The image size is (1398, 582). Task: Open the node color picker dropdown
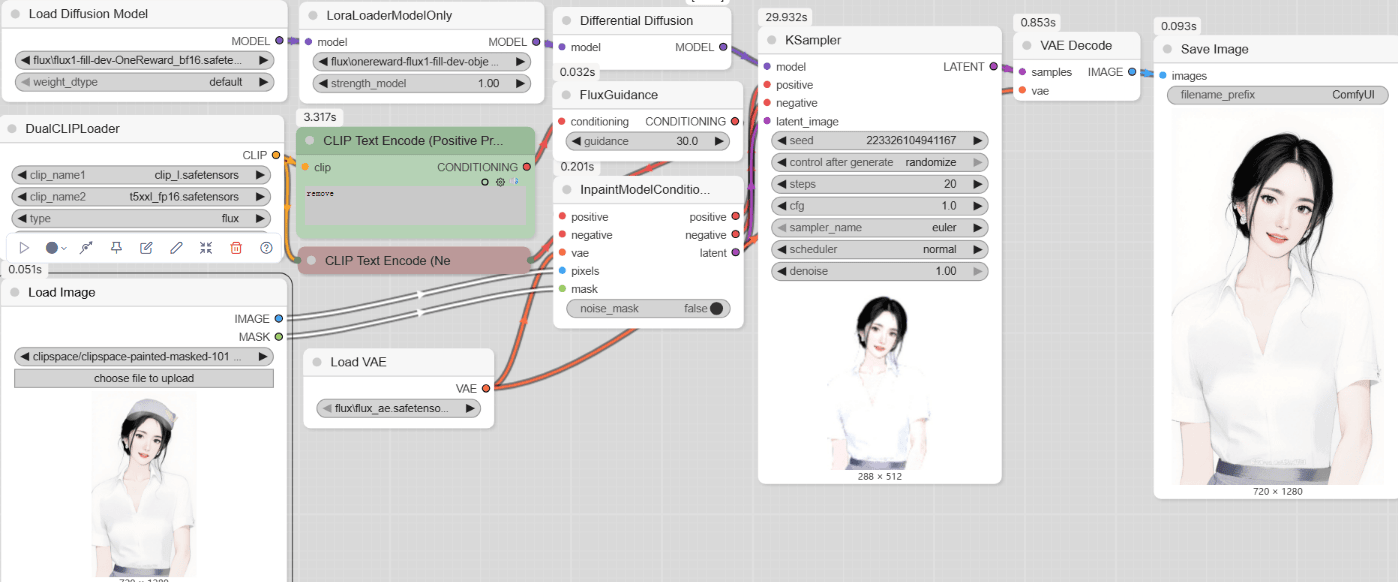pos(56,248)
